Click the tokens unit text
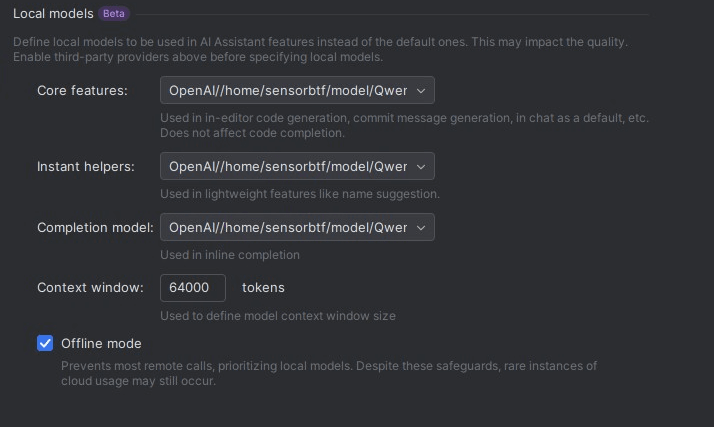714x427 pixels. (x=263, y=288)
